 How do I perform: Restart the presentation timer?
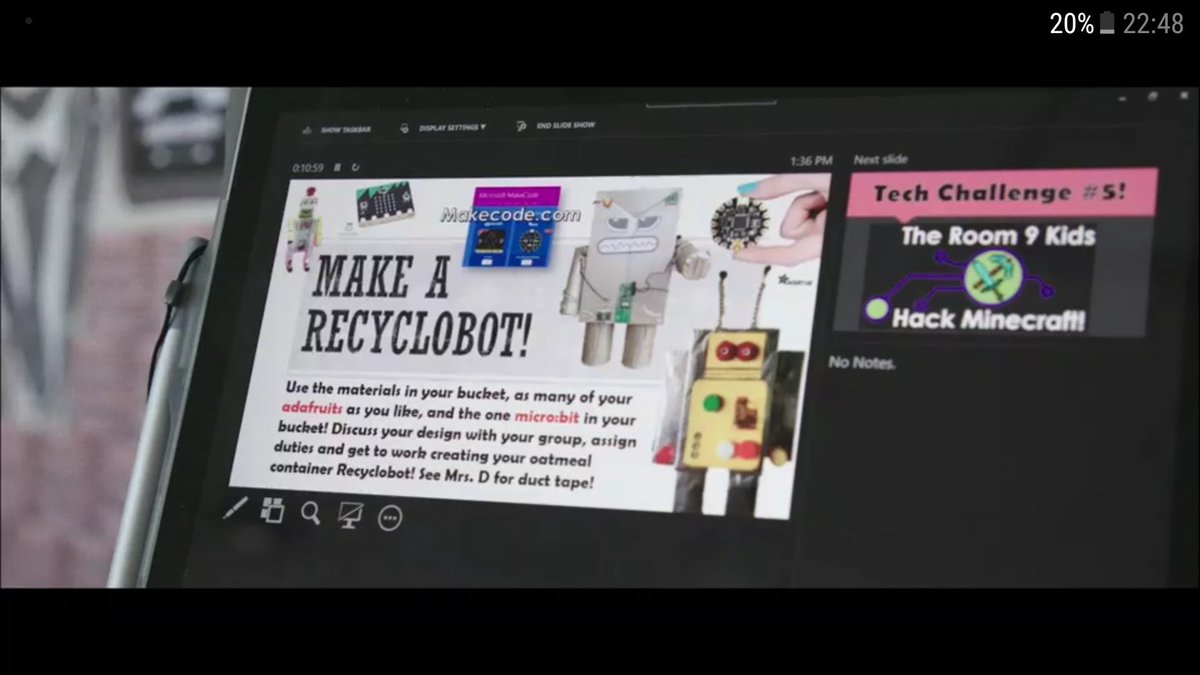(355, 168)
